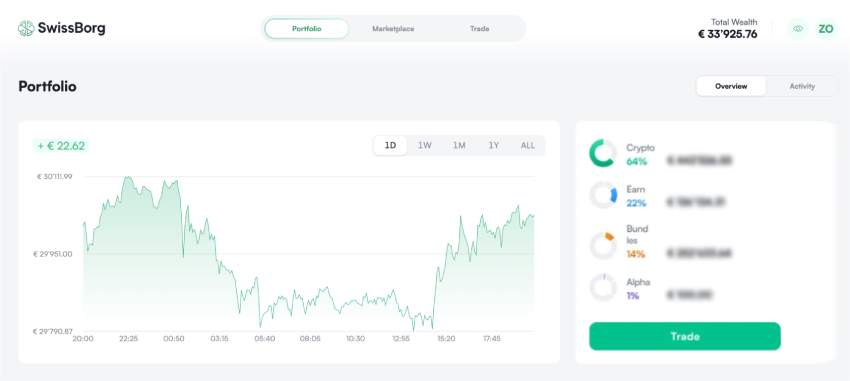Click the Portfolio page heading
Viewport: 850px width, 381px height.
pyautogui.click(x=47, y=86)
